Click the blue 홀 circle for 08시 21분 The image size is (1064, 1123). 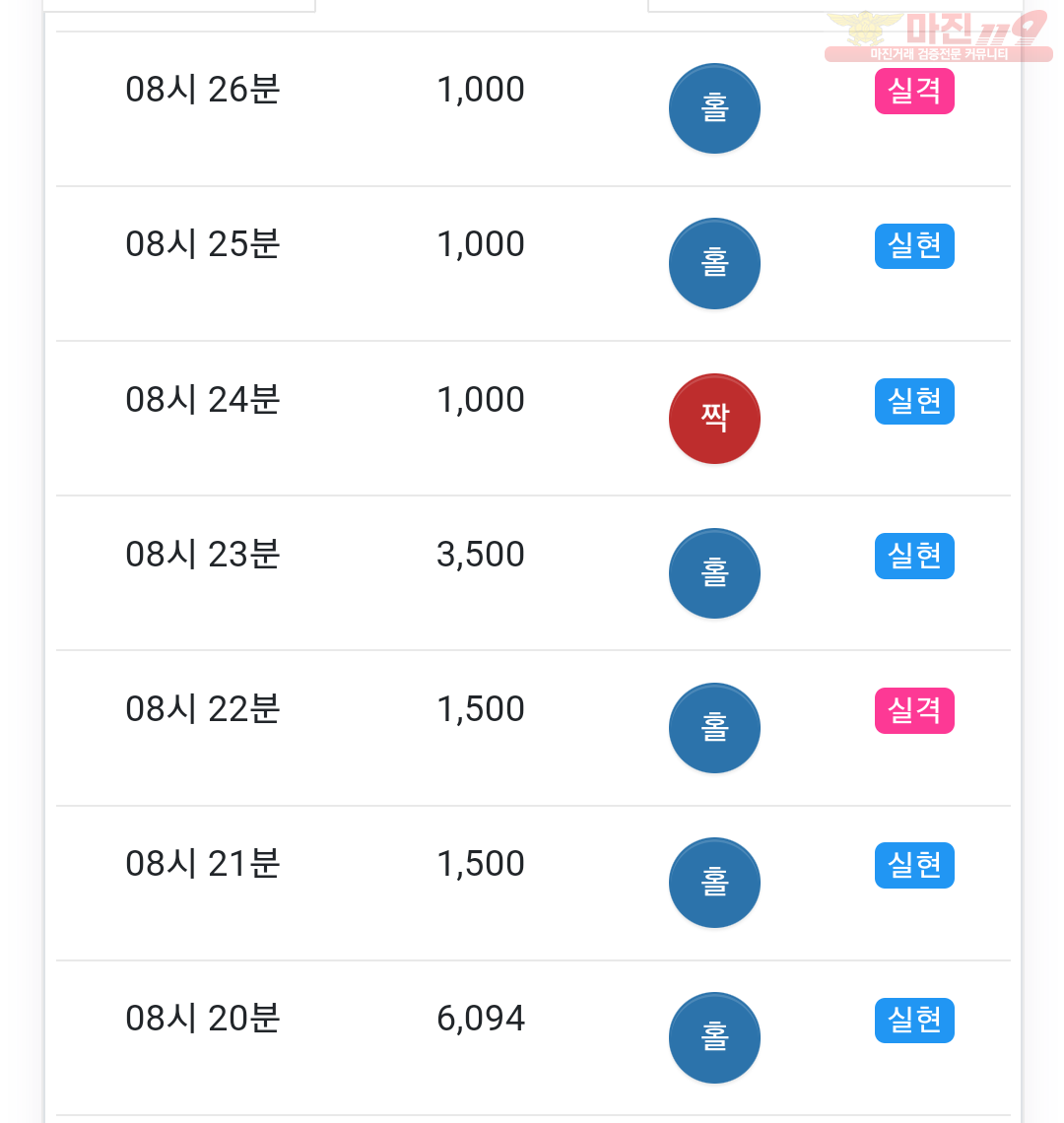tap(713, 883)
